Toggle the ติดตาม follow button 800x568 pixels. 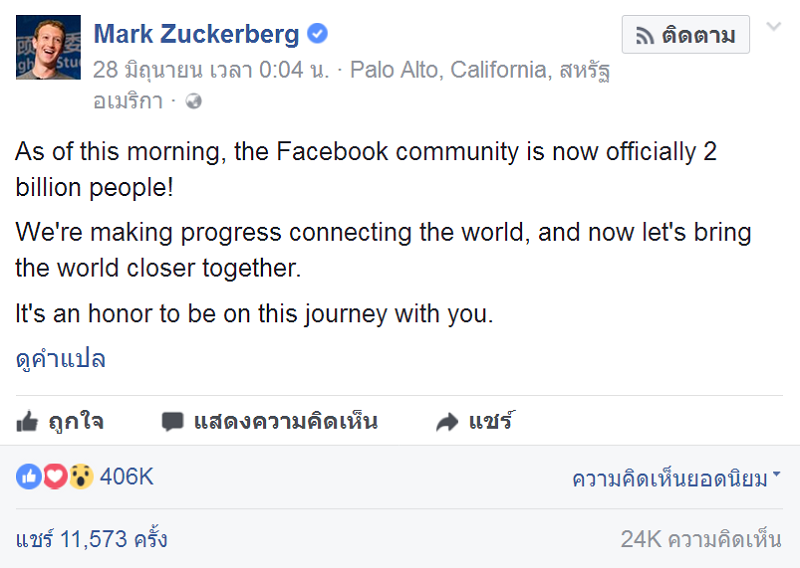pos(685,36)
